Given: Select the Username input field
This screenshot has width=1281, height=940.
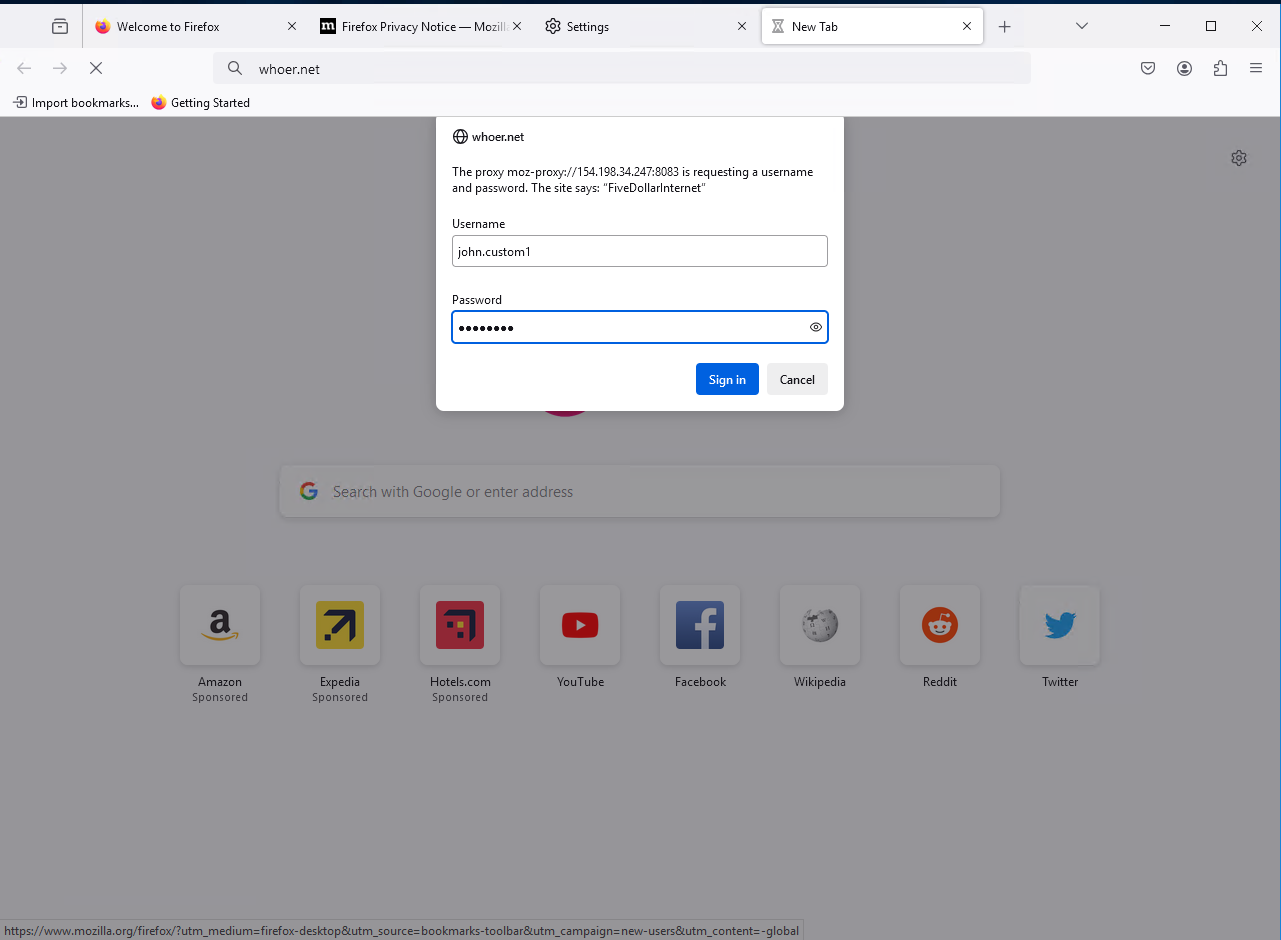Looking at the screenshot, I should [639, 251].
